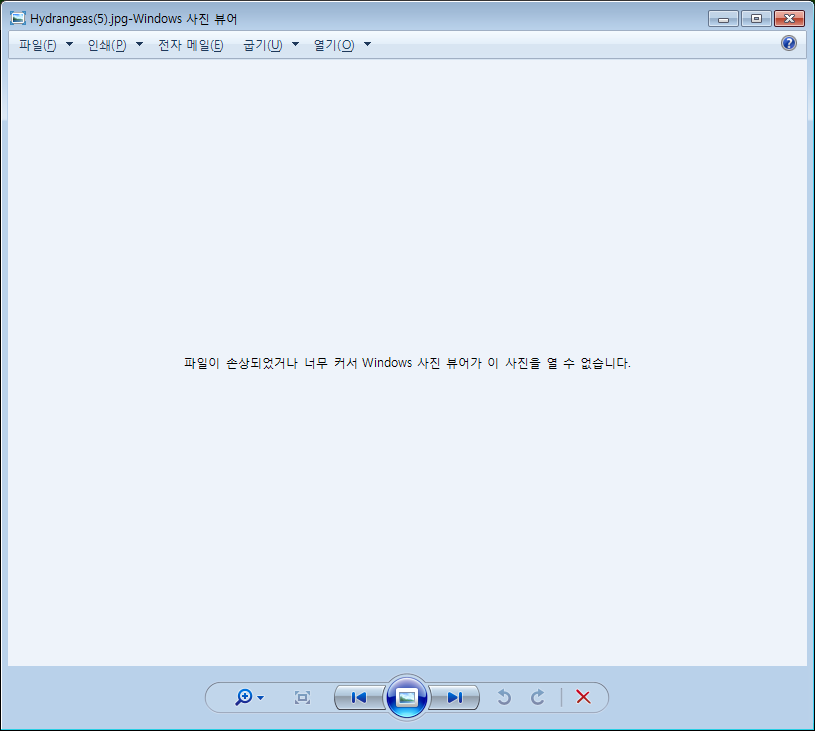Expand the 열기(O) dropdown arrow
This screenshot has width=815, height=731.
tap(367, 44)
